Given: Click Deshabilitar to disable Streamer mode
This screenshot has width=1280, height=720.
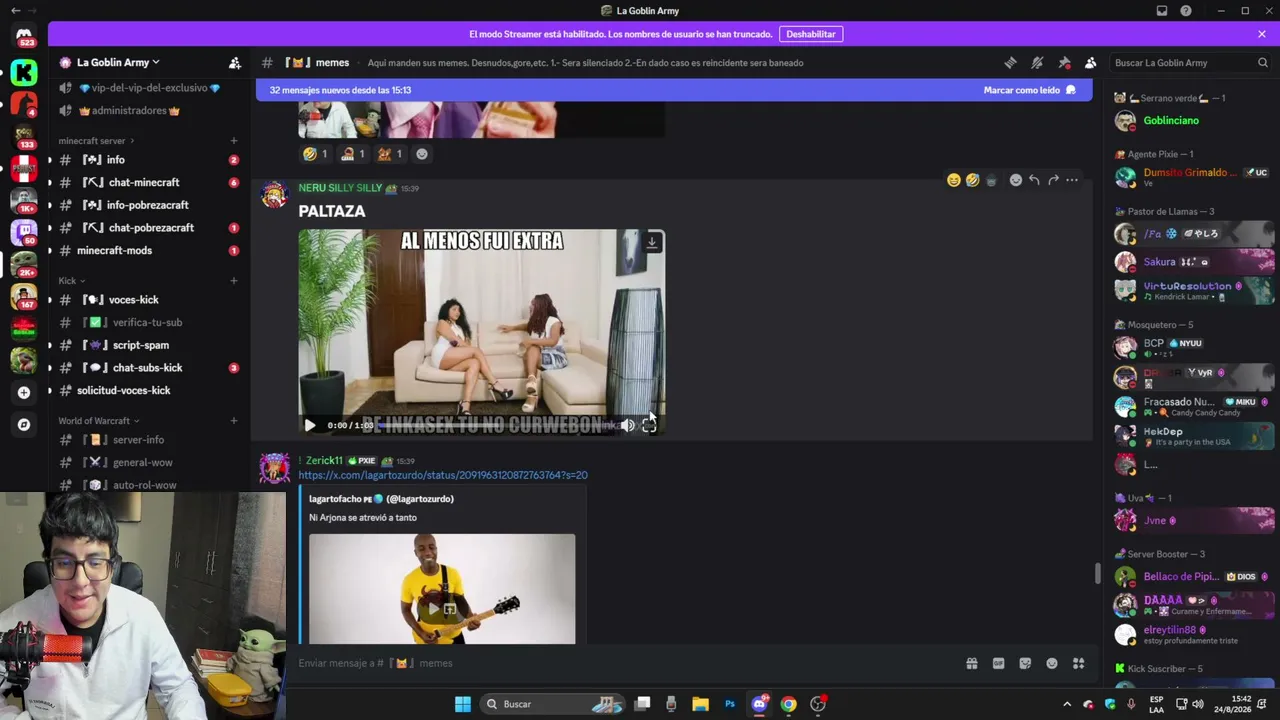Looking at the screenshot, I should tap(811, 34).
